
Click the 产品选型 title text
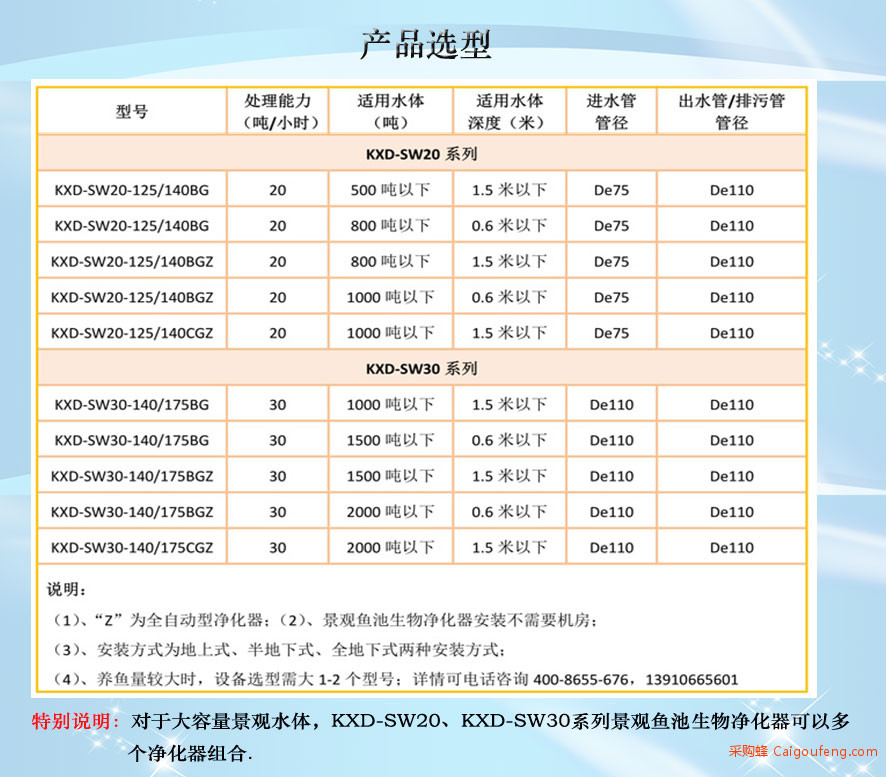click(x=426, y=45)
